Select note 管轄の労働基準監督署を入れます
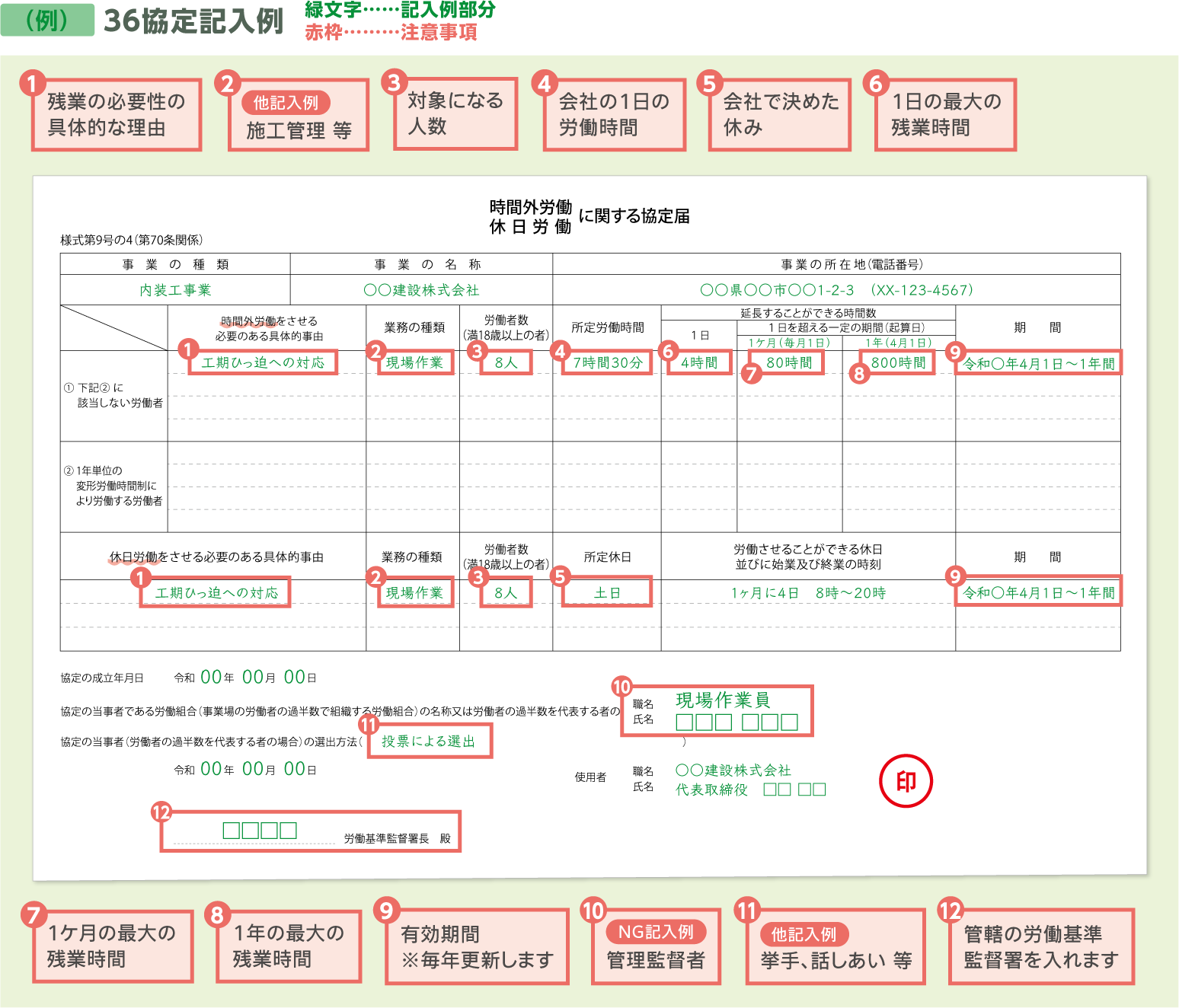This screenshot has height=1008, width=1179. (x=1040, y=947)
